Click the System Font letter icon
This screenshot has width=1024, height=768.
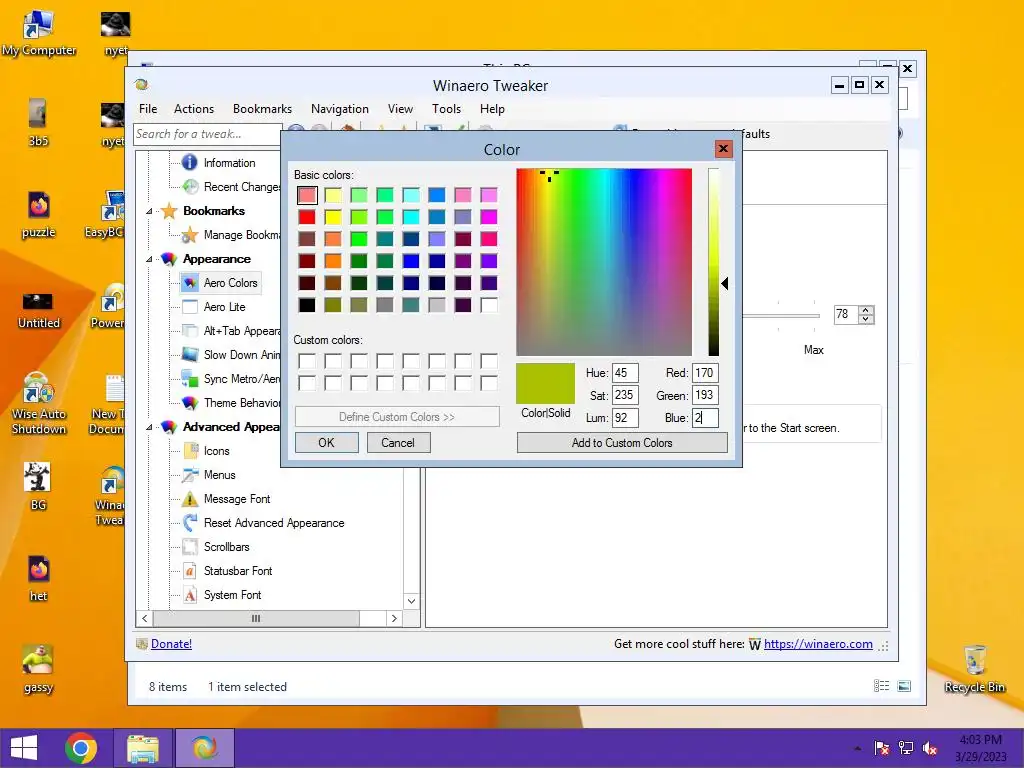point(189,595)
